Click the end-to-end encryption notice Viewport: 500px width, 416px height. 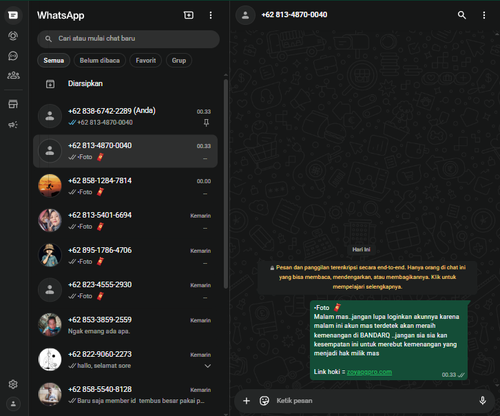367,277
